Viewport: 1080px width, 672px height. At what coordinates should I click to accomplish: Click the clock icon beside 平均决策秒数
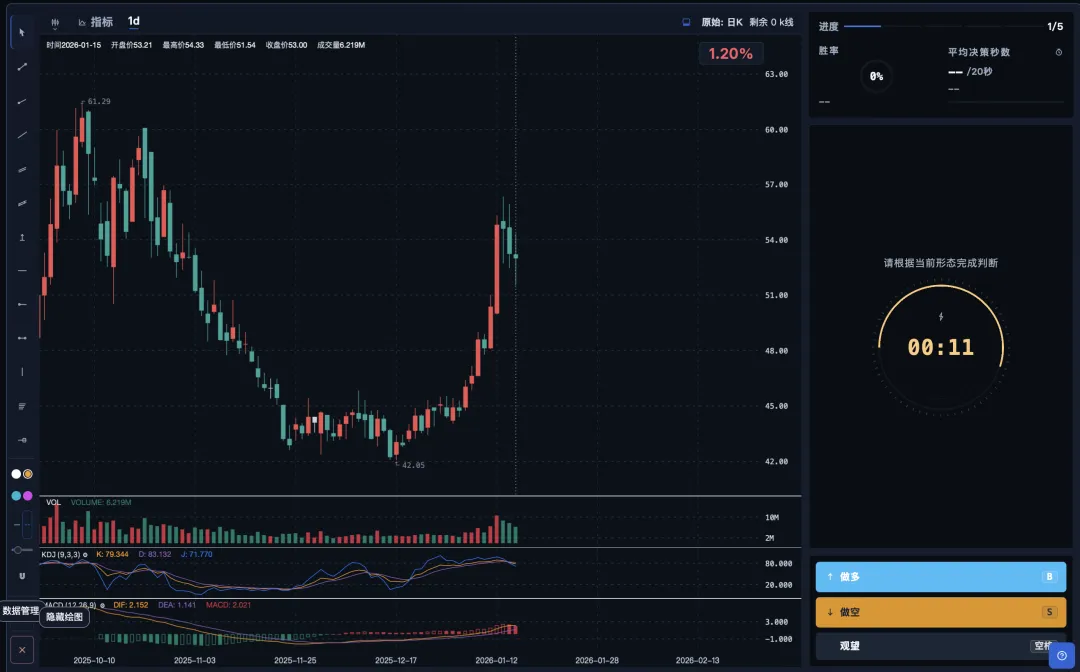point(1059,52)
